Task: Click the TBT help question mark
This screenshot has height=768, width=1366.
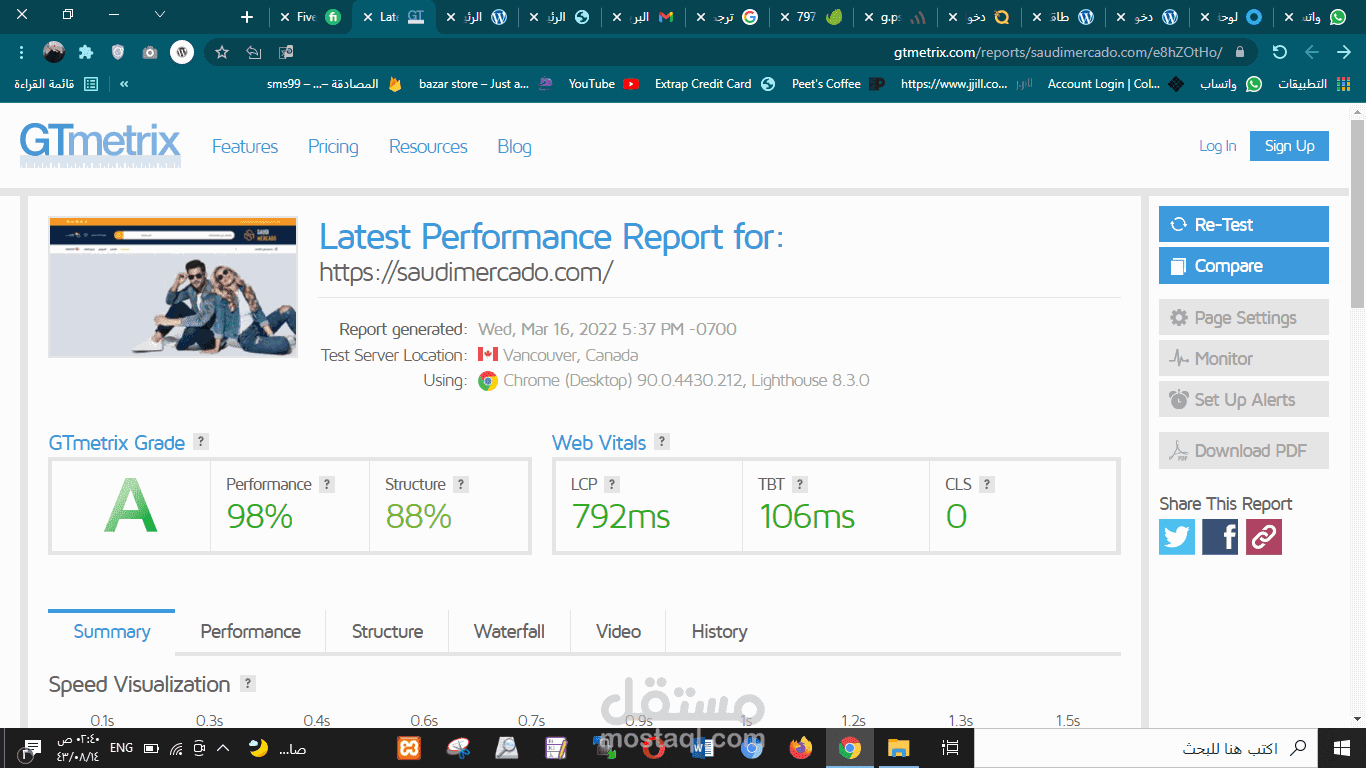Action: tap(800, 484)
